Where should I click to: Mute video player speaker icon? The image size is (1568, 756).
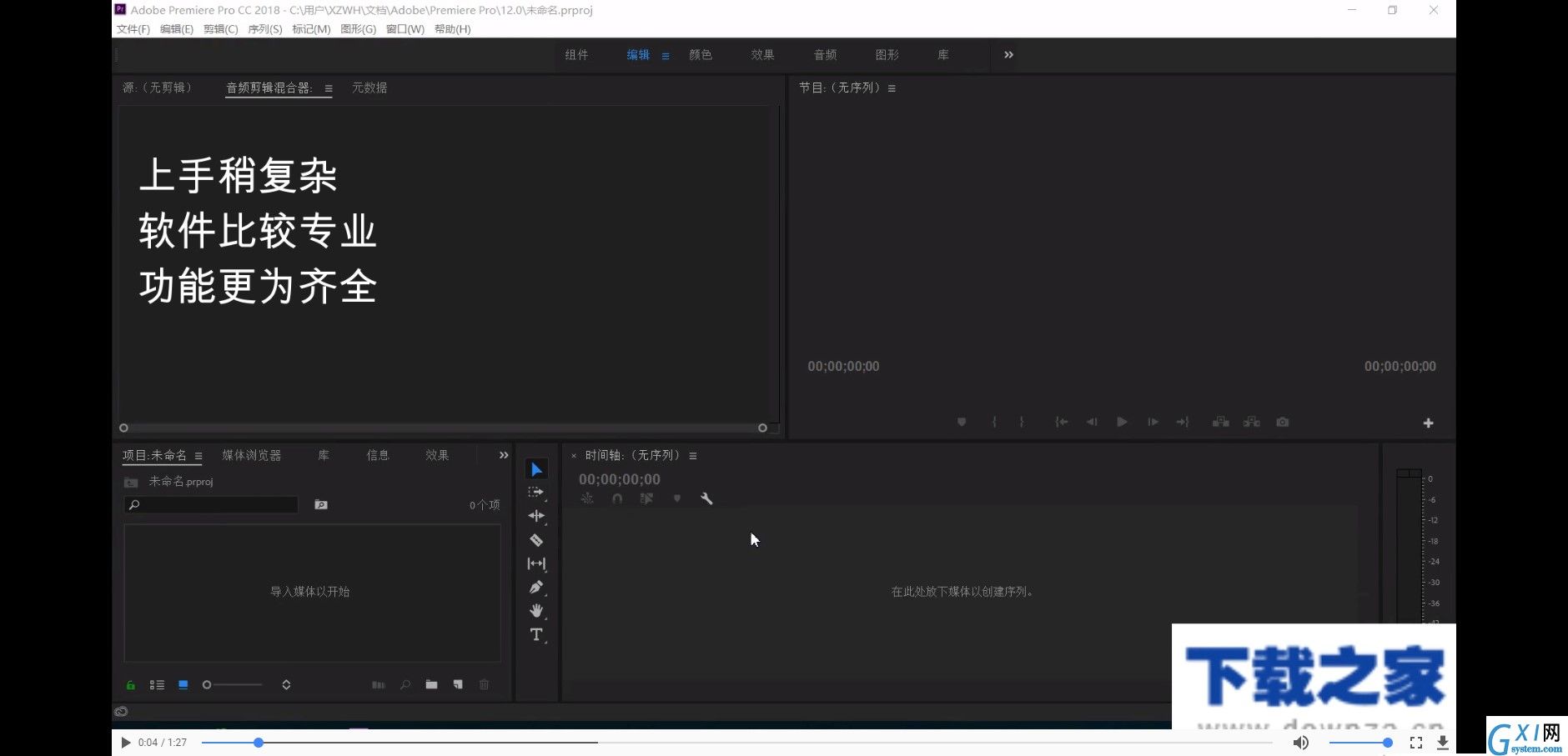coord(1301,743)
